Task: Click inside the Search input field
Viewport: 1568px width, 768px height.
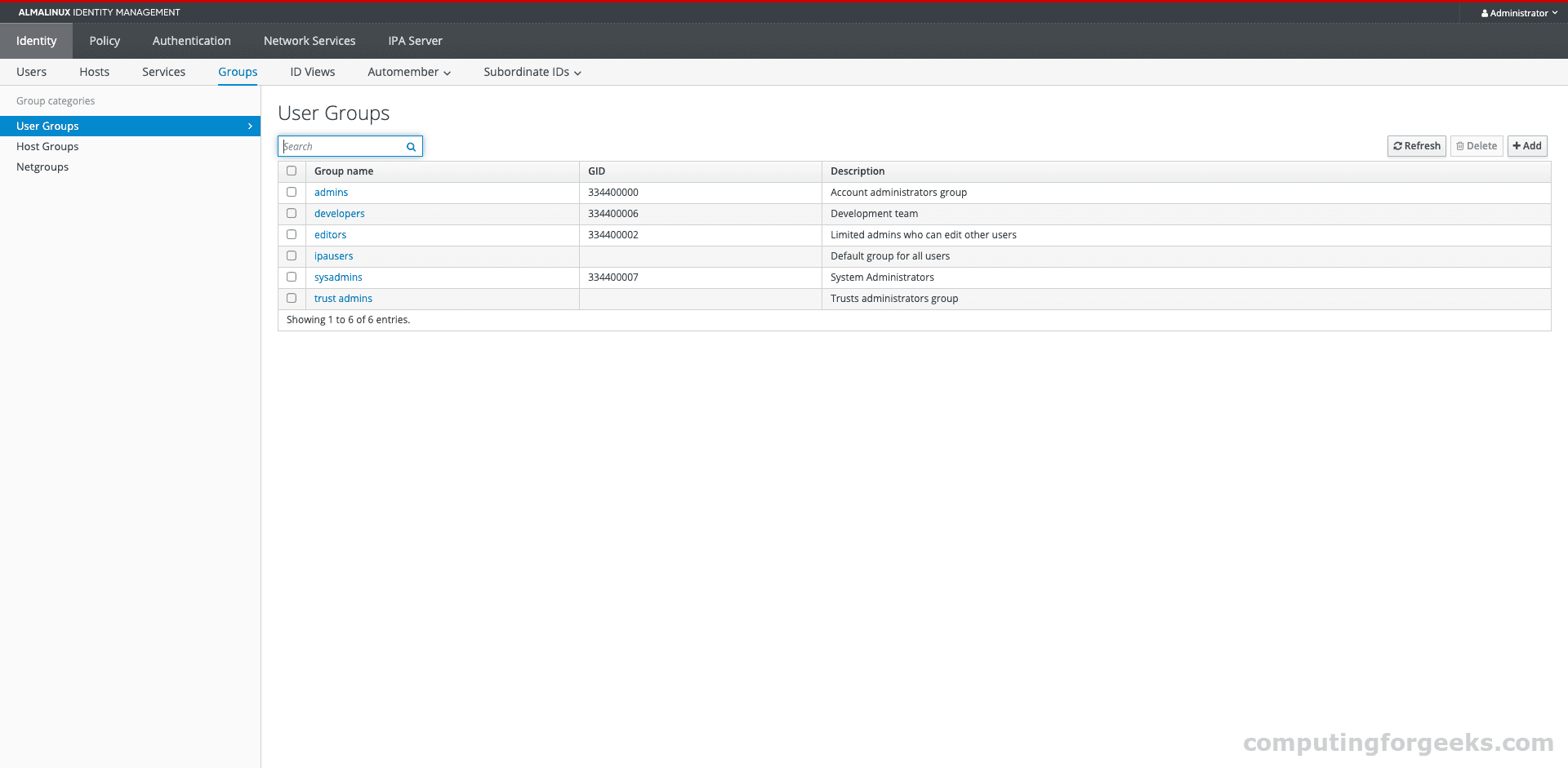Action: [x=343, y=146]
